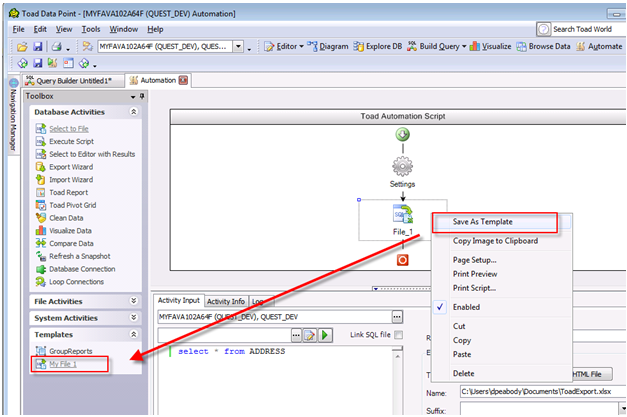
Task: Select the File_1 activity icon
Action: (403, 214)
